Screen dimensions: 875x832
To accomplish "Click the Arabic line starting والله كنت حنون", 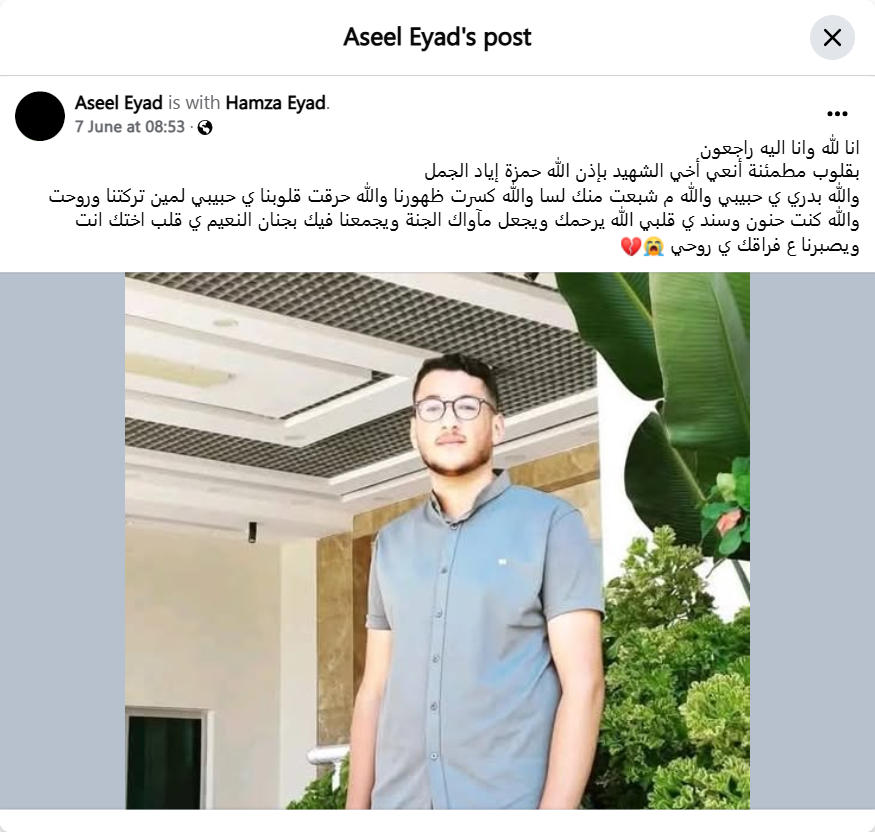I will [467, 220].
